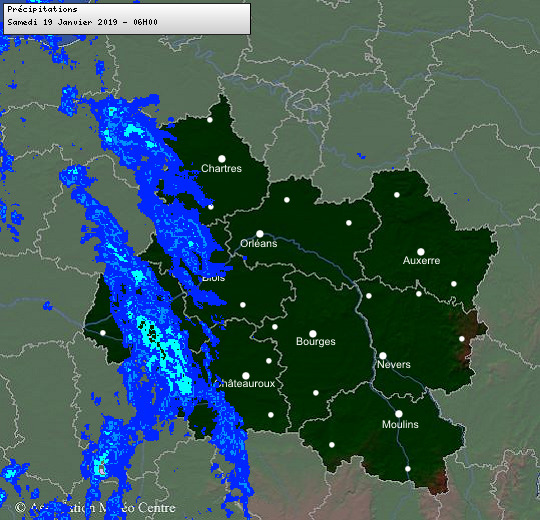This screenshot has width=540, height=520.
Task: Click the Samedi 19 Janvier 2019 date text
Action: coord(63,22)
